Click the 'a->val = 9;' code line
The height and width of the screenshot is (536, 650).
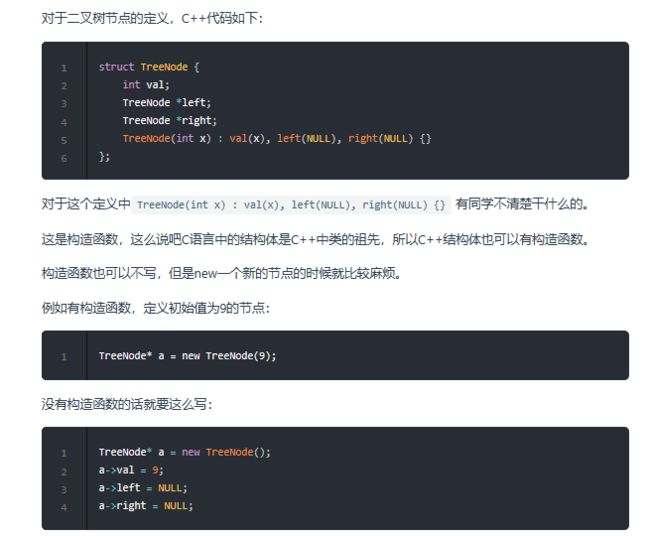tap(131, 470)
